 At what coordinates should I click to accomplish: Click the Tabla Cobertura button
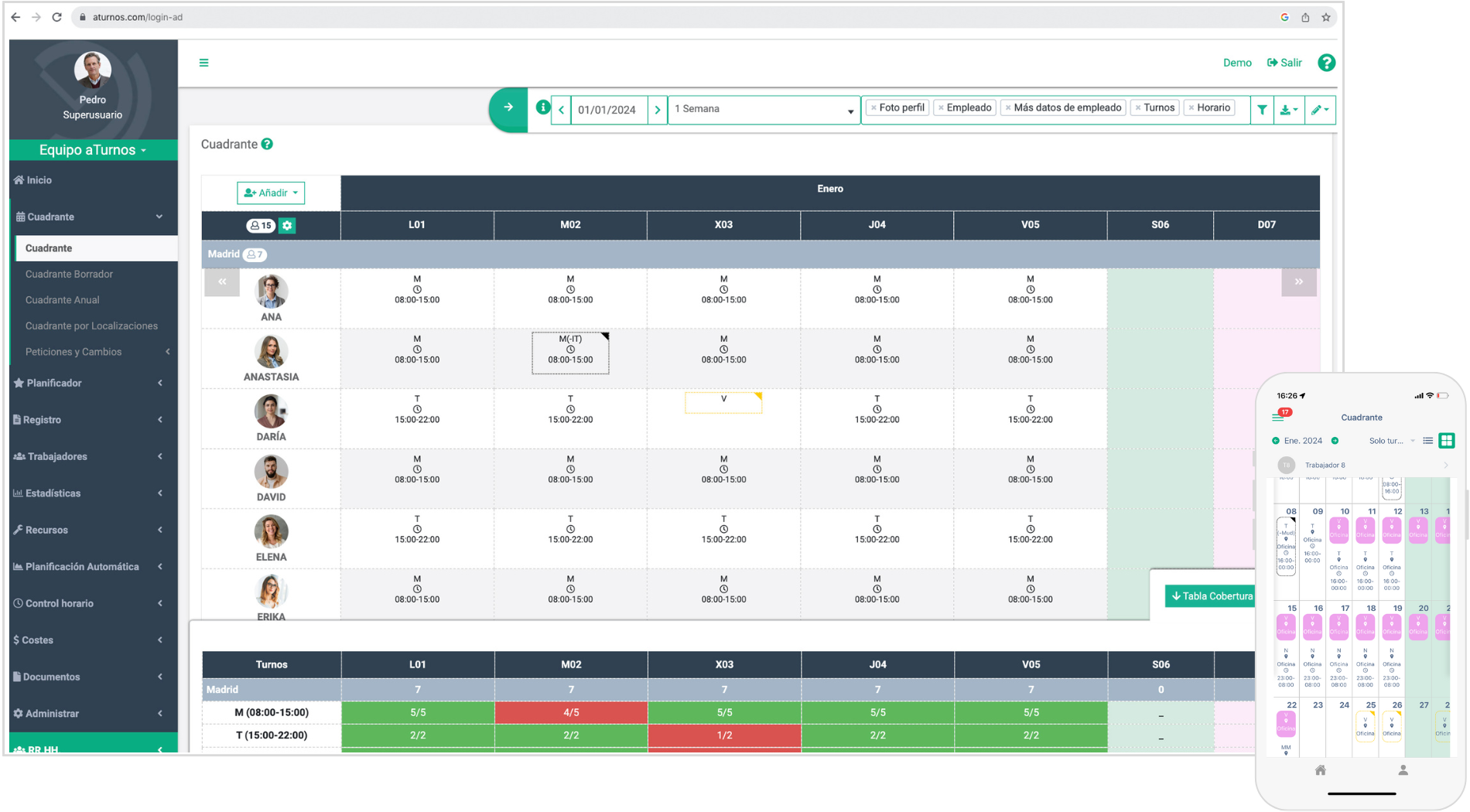[1211, 596]
